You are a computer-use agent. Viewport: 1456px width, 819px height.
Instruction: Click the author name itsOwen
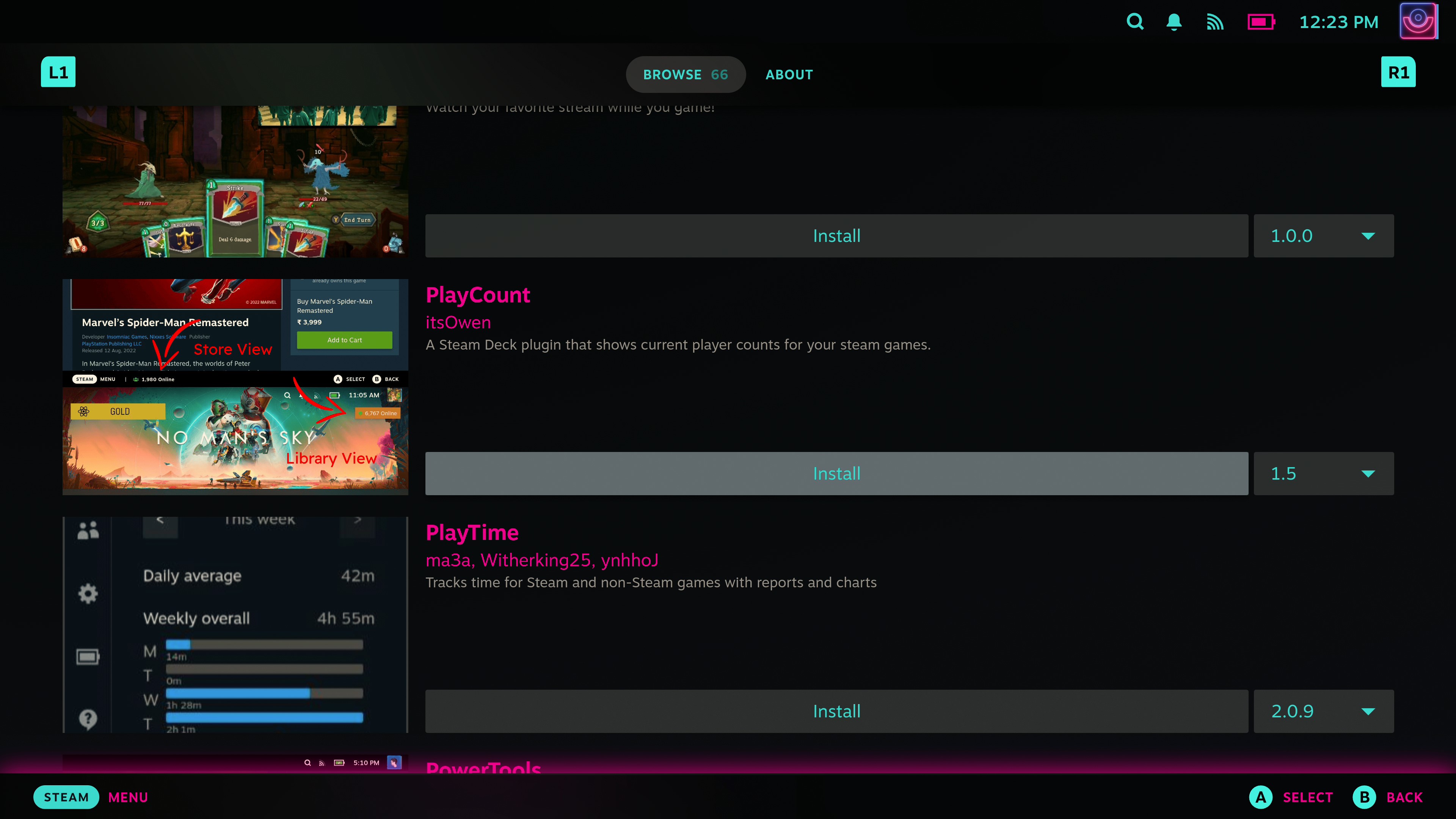coord(458,322)
